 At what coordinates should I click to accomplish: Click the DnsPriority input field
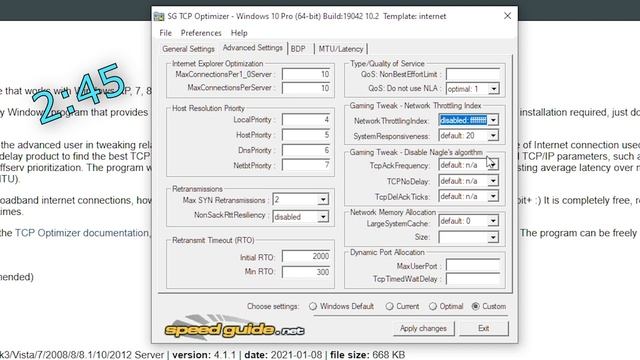tap(306, 150)
